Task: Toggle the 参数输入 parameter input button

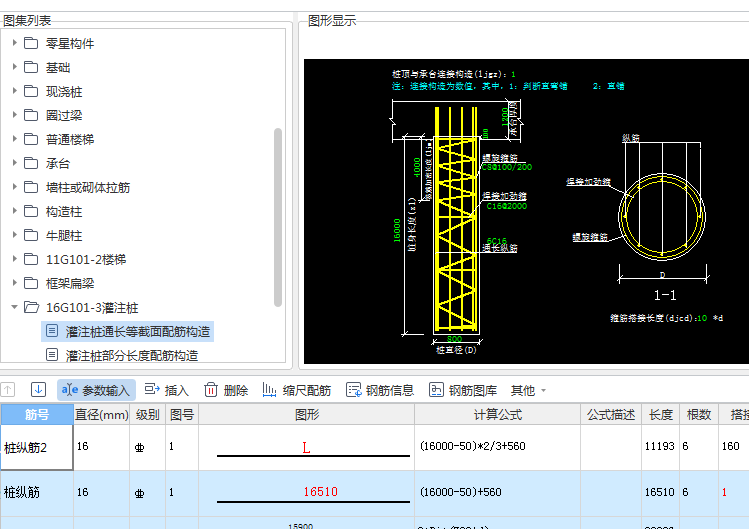Action: (96, 390)
